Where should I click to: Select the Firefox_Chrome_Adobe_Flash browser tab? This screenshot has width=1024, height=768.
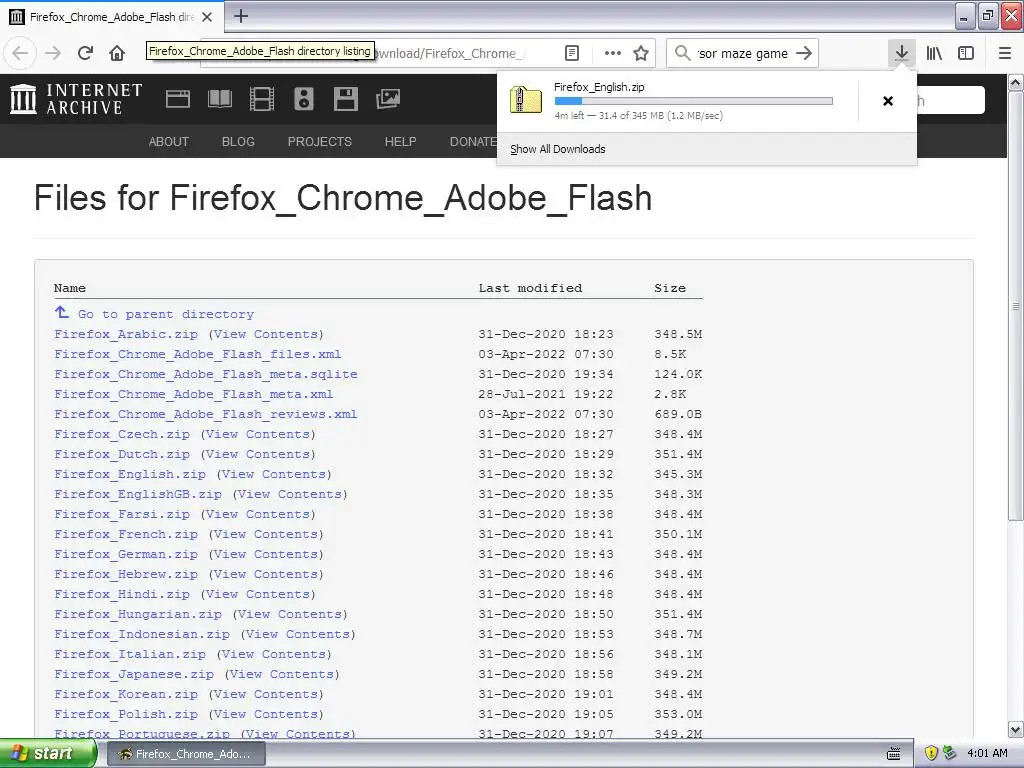112,17
